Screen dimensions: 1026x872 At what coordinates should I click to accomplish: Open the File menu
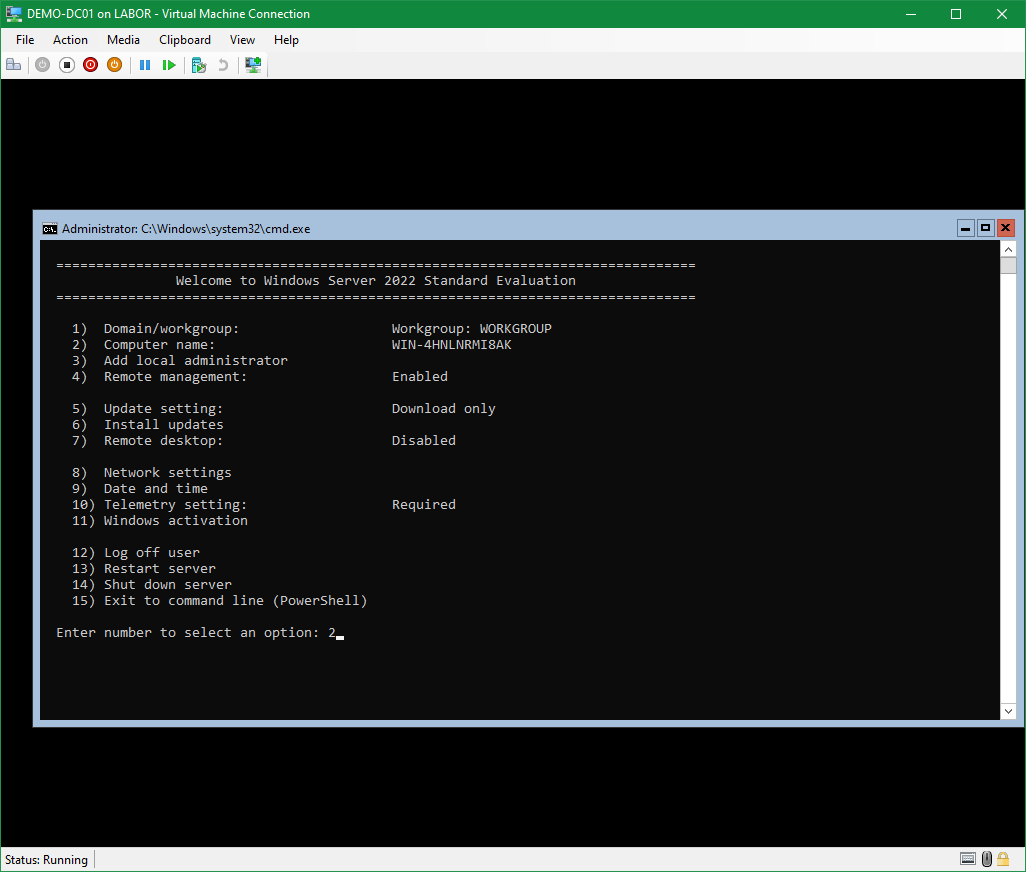25,40
